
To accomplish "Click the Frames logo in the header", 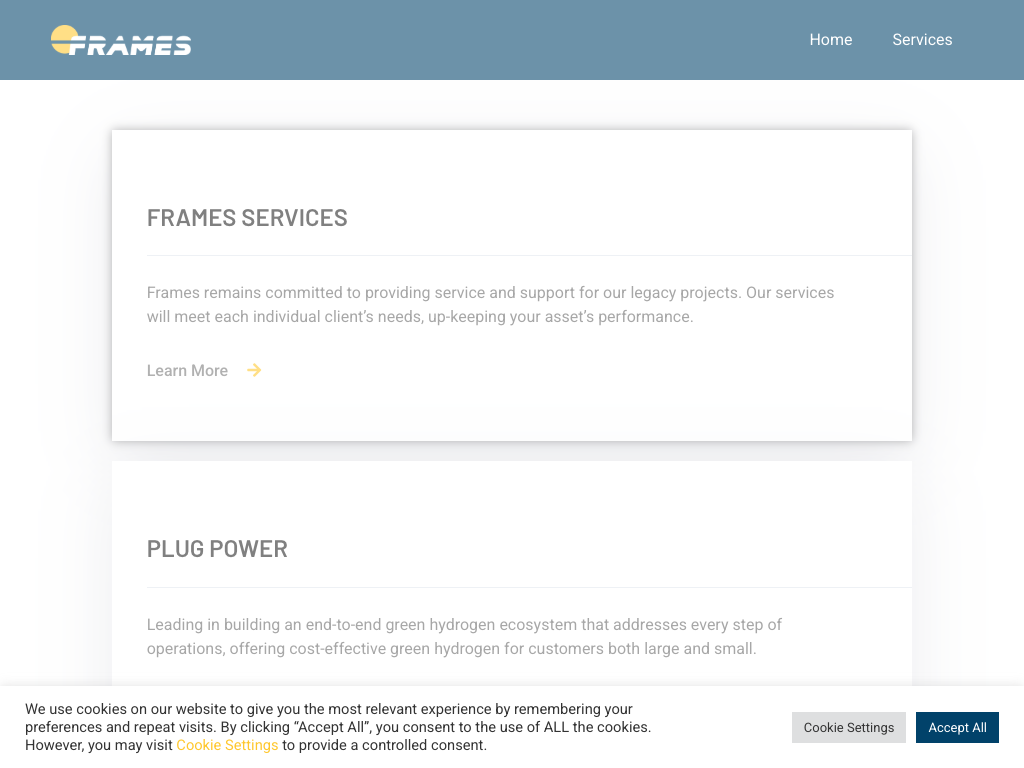I will point(122,41).
